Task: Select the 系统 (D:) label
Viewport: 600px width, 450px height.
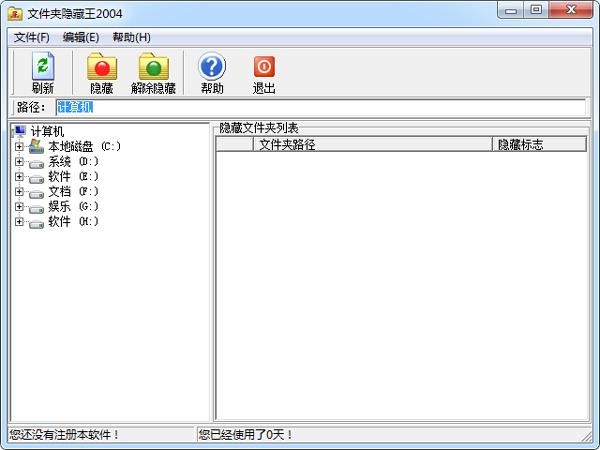Action: (73, 161)
